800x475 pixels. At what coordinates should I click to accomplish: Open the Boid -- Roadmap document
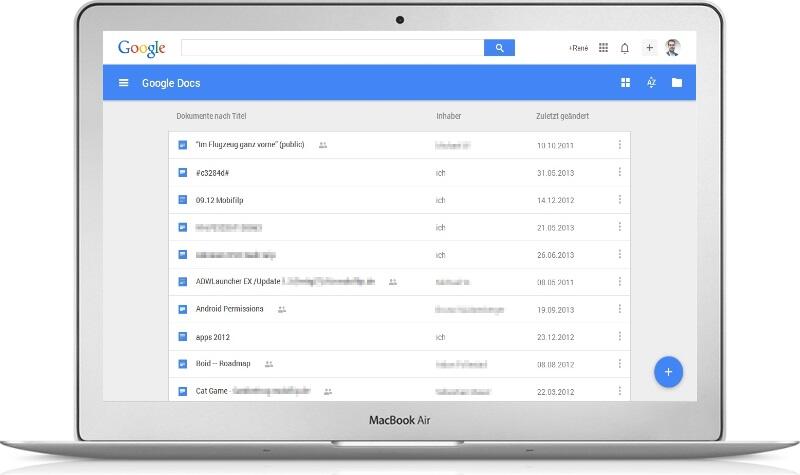[223, 363]
